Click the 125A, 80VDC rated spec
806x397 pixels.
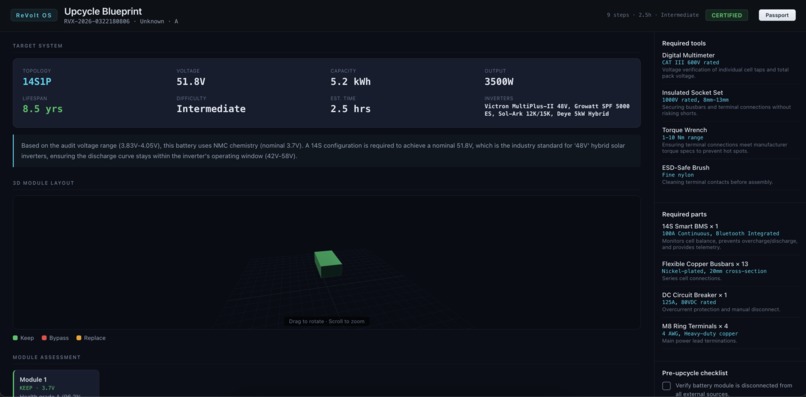coord(689,302)
